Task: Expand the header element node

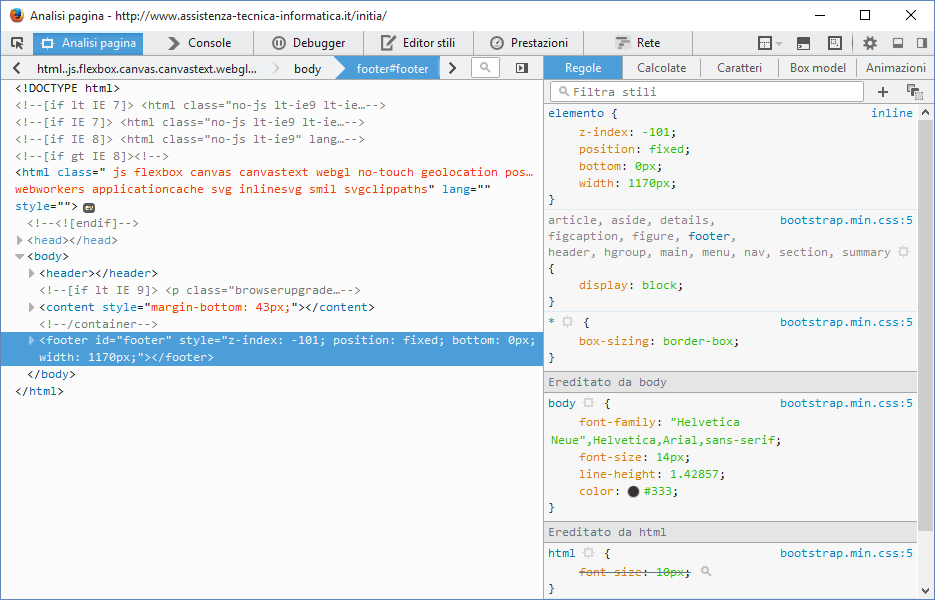Action: 32,273
